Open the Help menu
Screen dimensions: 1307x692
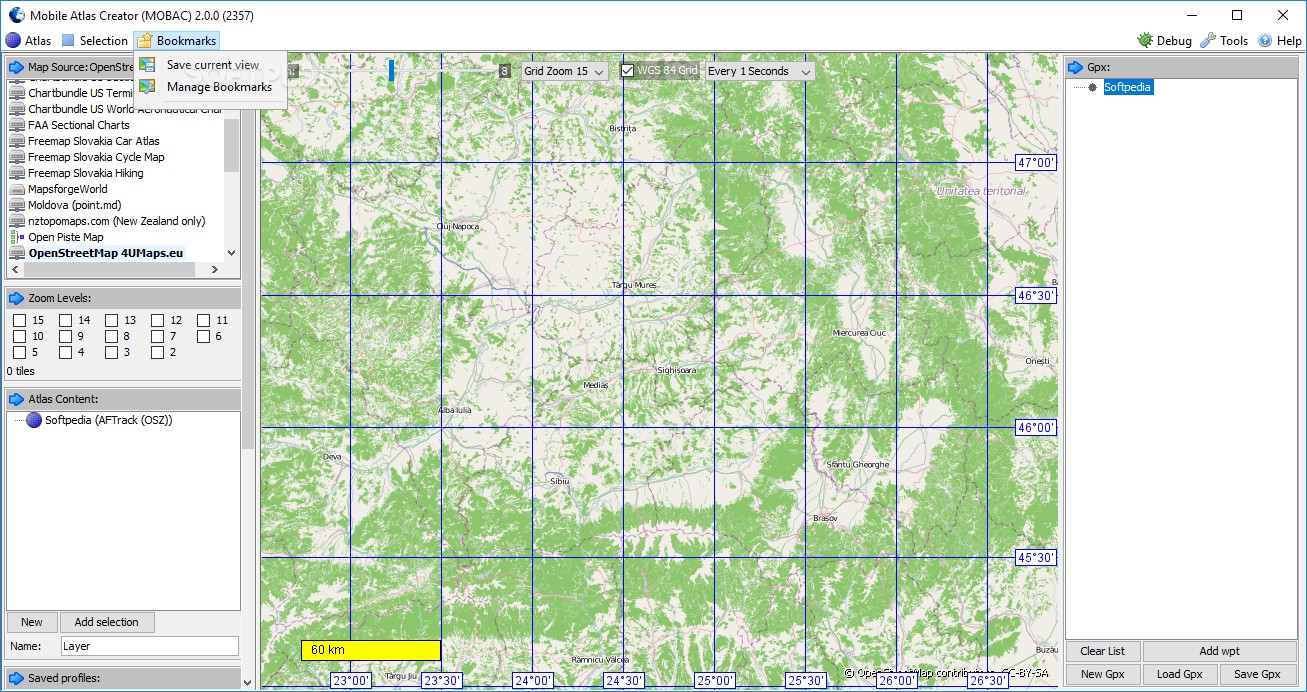[1280, 41]
